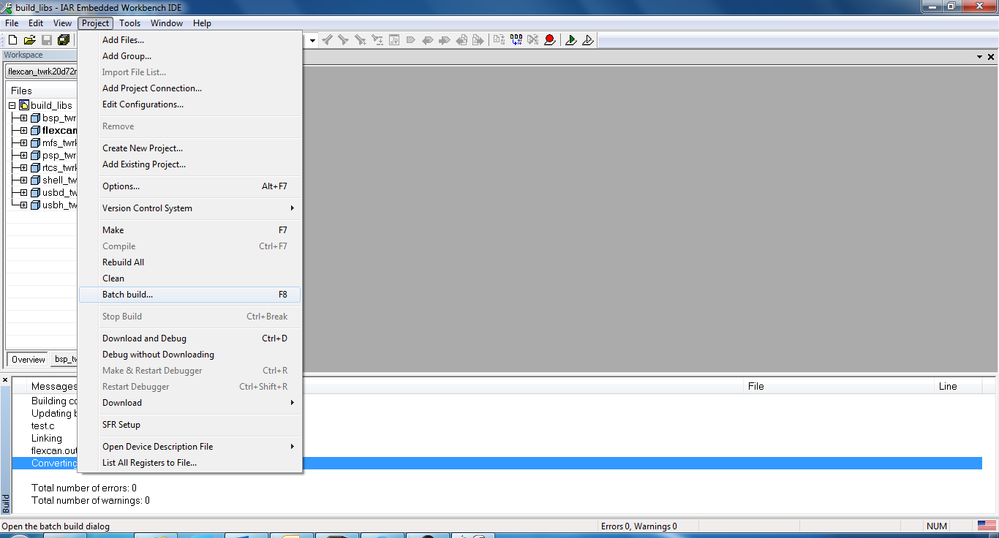Click the build_libs workspace icon in tree
The image size is (999, 538).
pyautogui.click(x=24, y=105)
